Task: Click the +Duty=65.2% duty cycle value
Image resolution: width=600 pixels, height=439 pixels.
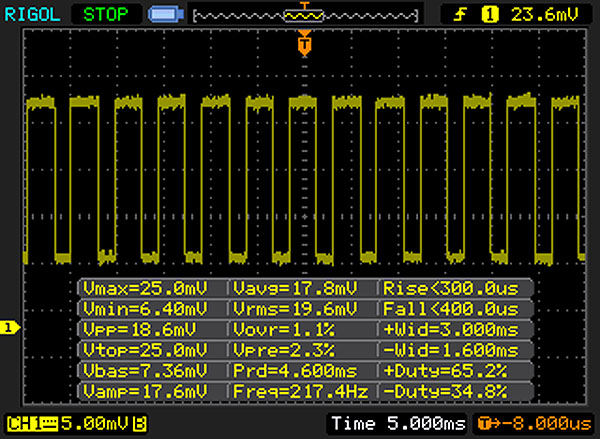Action: point(445,371)
